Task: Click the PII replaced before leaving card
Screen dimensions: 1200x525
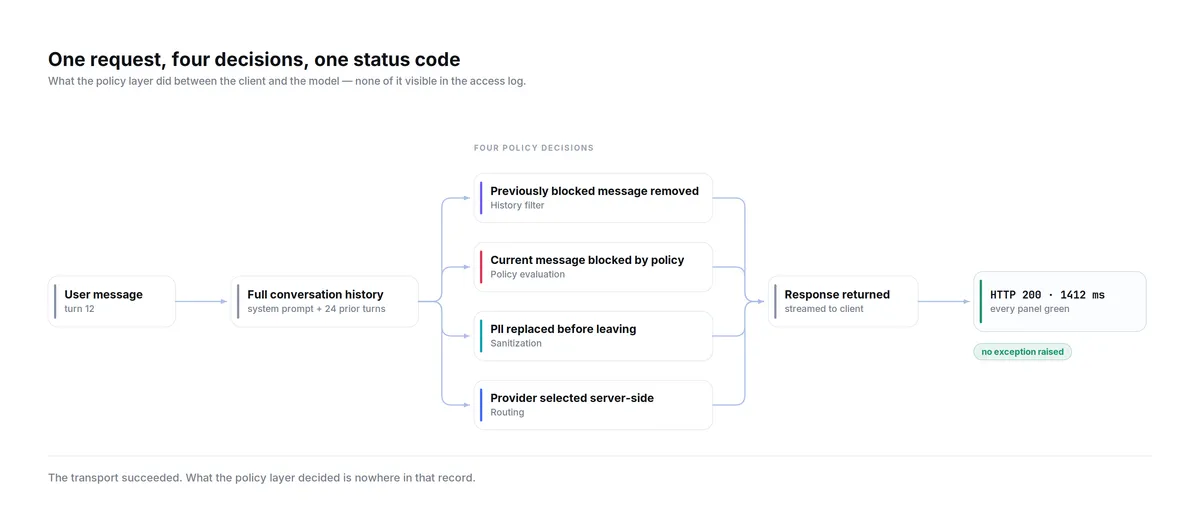Action: click(x=593, y=336)
